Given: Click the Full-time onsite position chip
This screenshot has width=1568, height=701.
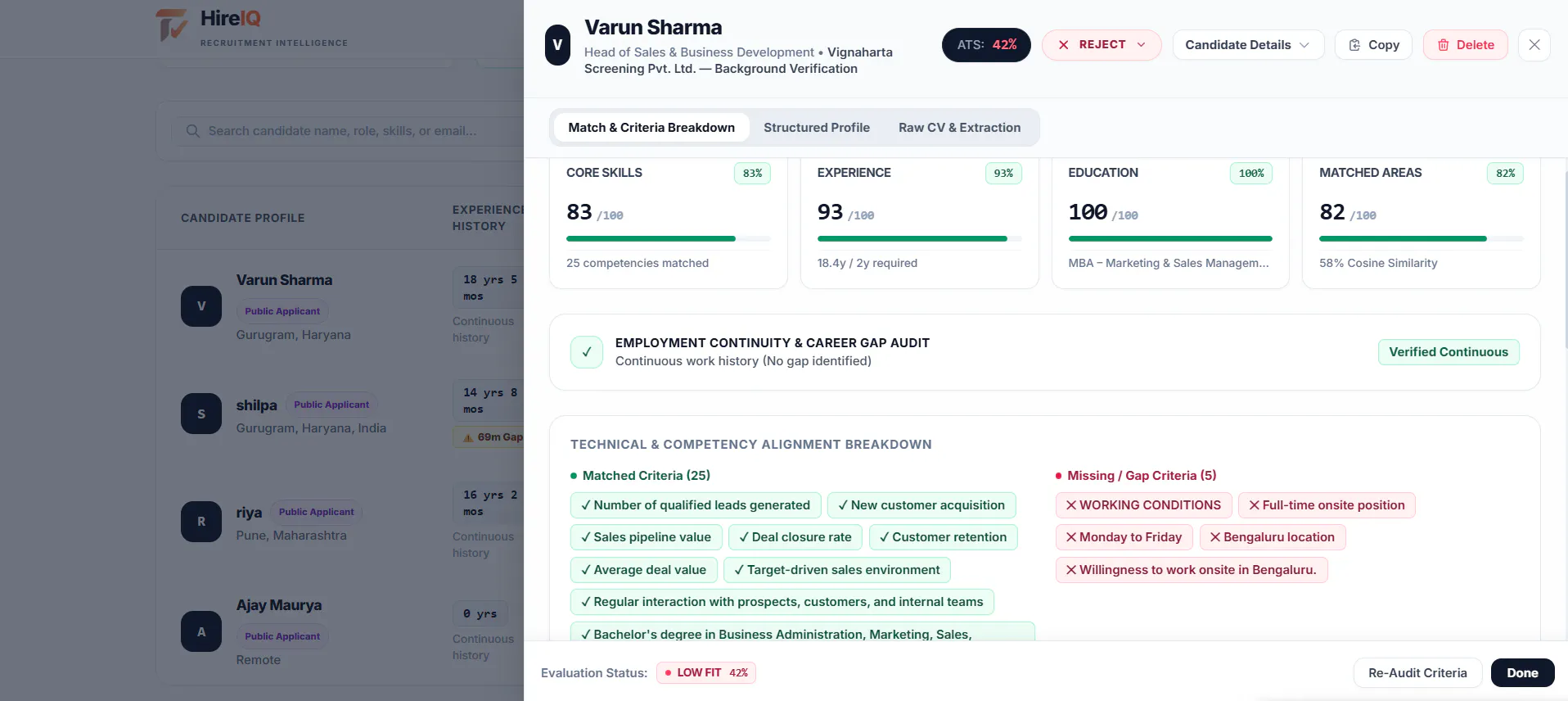Looking at the screenshot, I should coord(1327,505).
